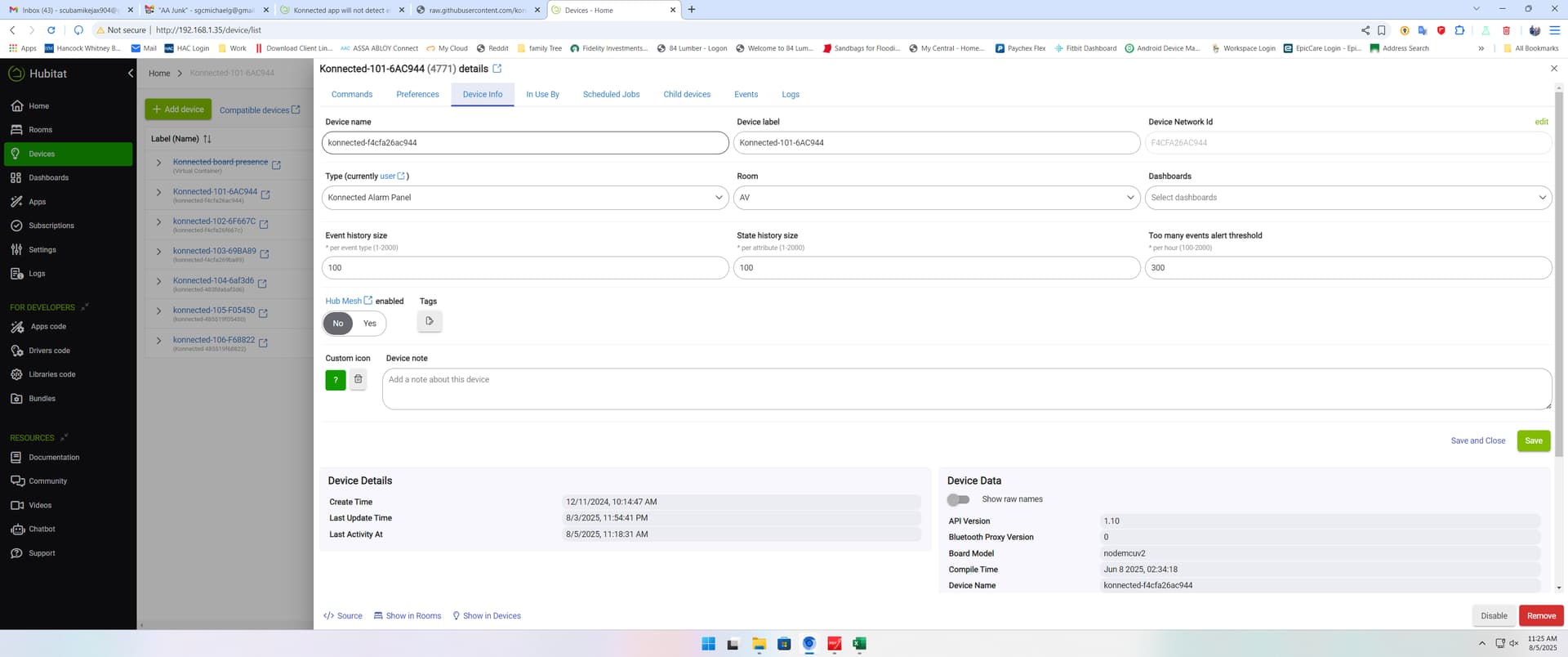Open the Windows Start menu
This screenshot has width=1568, height=657.
click(x=708, y=644)
